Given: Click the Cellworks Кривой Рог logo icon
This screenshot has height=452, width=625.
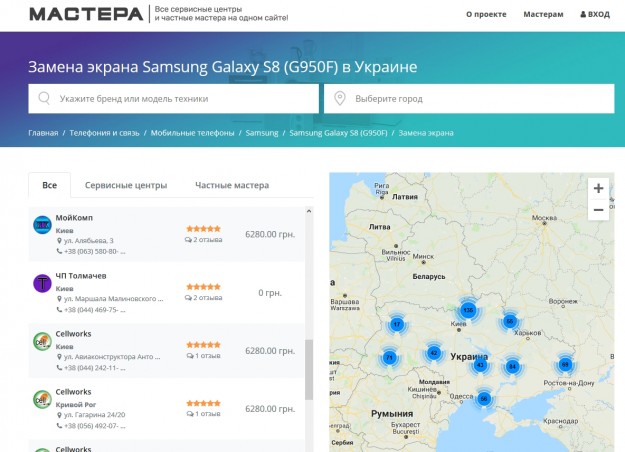Looking at the screenshot, I should [42, 398].
